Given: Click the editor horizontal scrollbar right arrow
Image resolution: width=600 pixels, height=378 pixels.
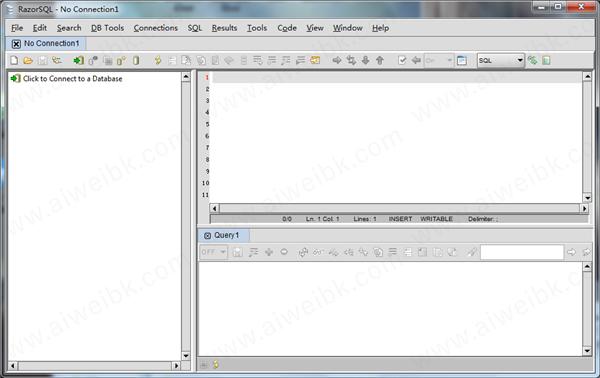Looking at the screenshot, I should [x=584, y=209].
